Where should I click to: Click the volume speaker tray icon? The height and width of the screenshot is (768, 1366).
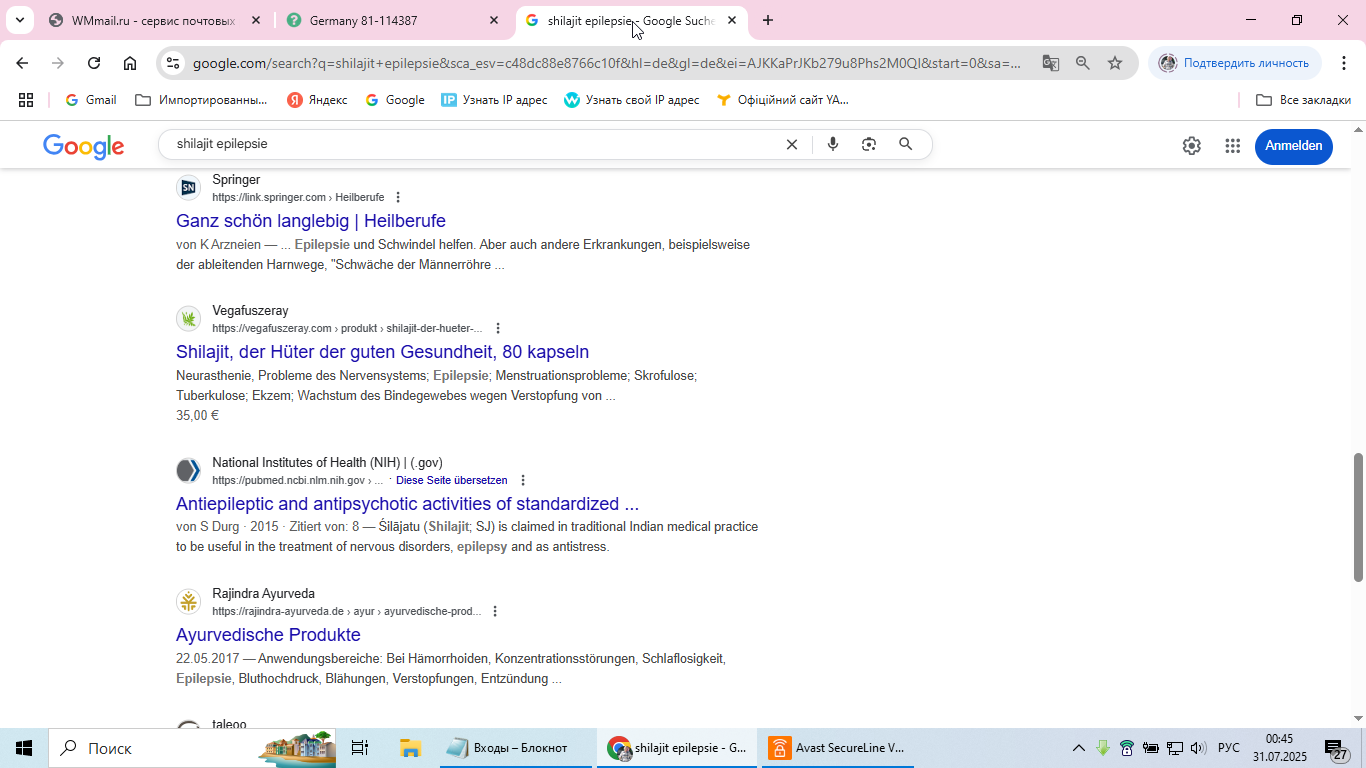tap(1198, 748)
